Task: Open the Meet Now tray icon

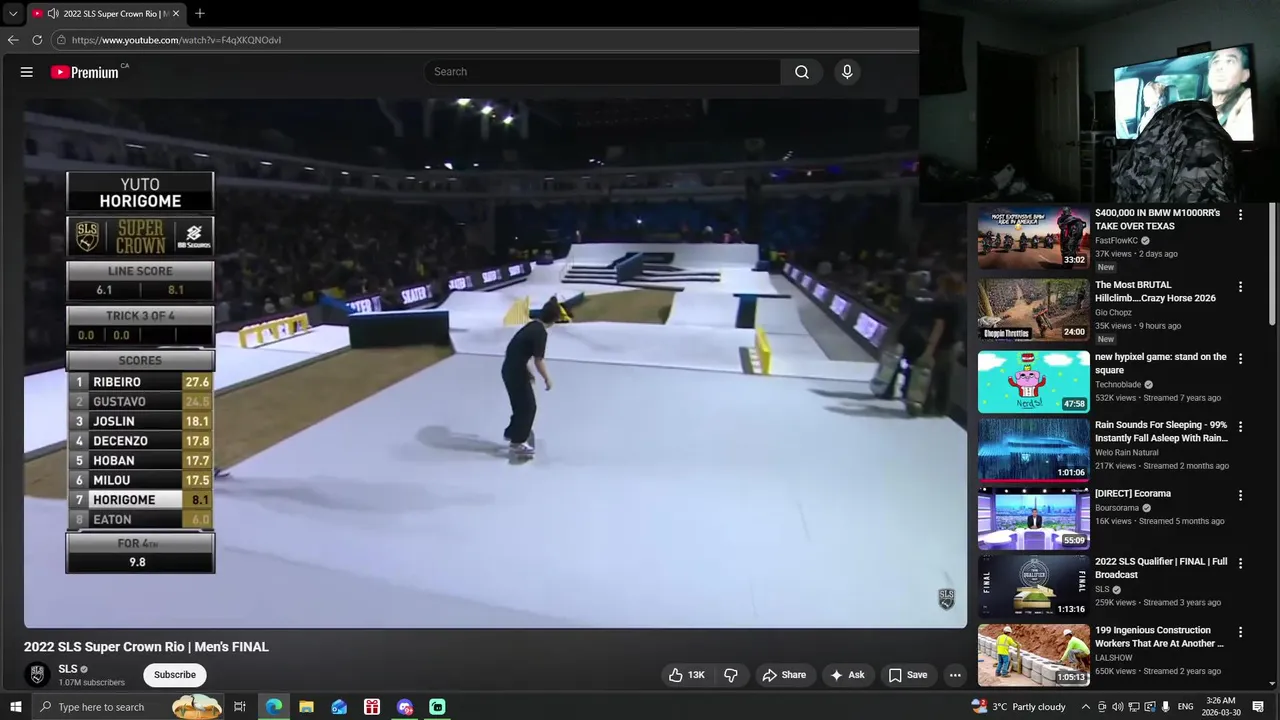Action: pyautogui.click(x=1102, y=707)
